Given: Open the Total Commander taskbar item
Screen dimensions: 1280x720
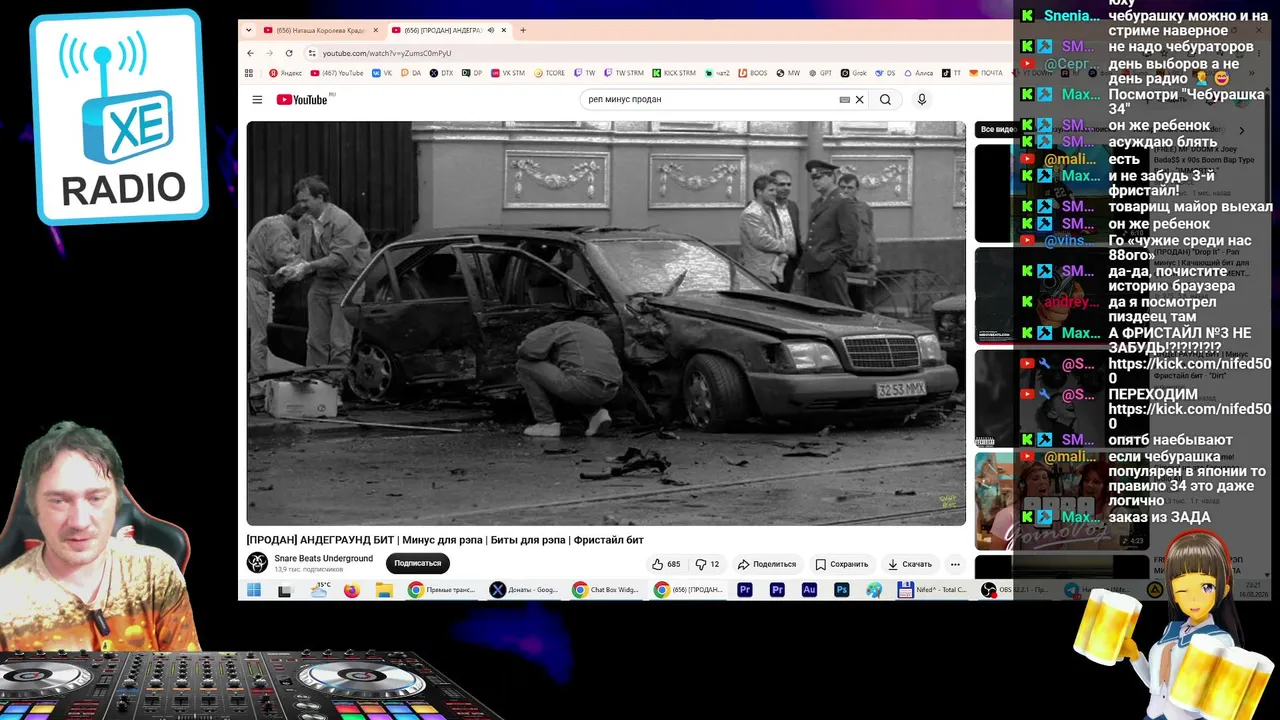Looking at the screenshot, I should pos(932,590).
